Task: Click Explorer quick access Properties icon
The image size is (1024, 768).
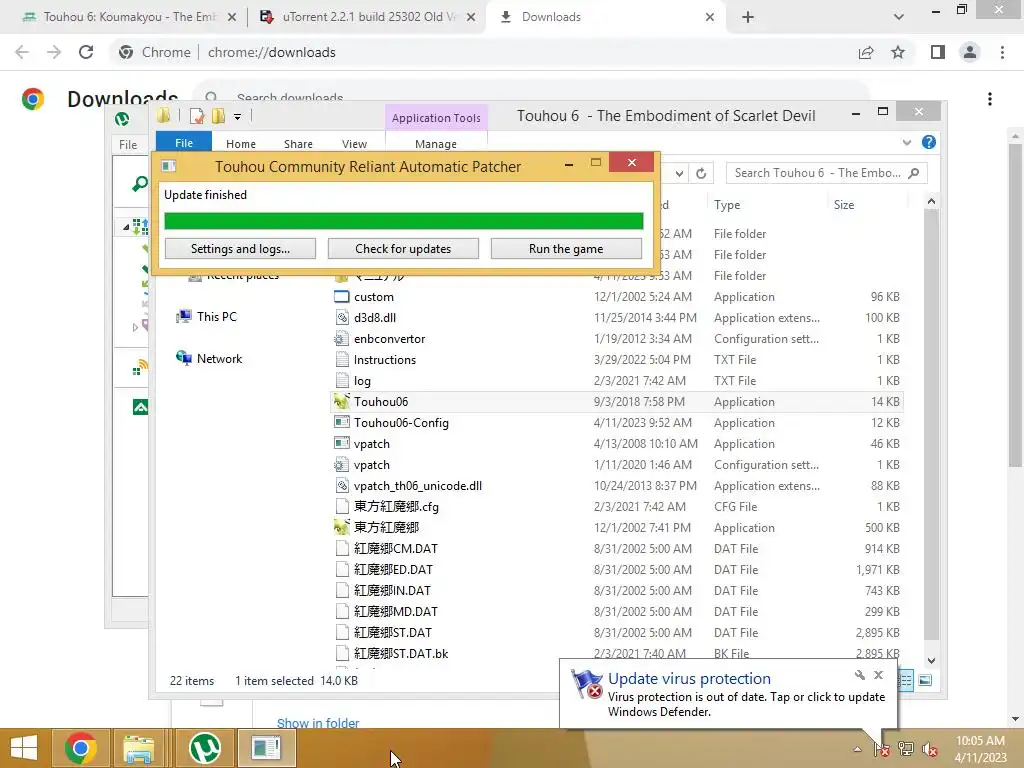Action: 197,116
